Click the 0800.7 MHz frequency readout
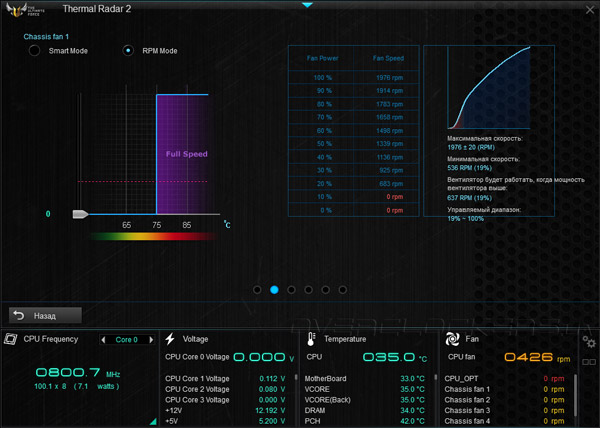The image size is (600, 428). (x=78, y=372)
